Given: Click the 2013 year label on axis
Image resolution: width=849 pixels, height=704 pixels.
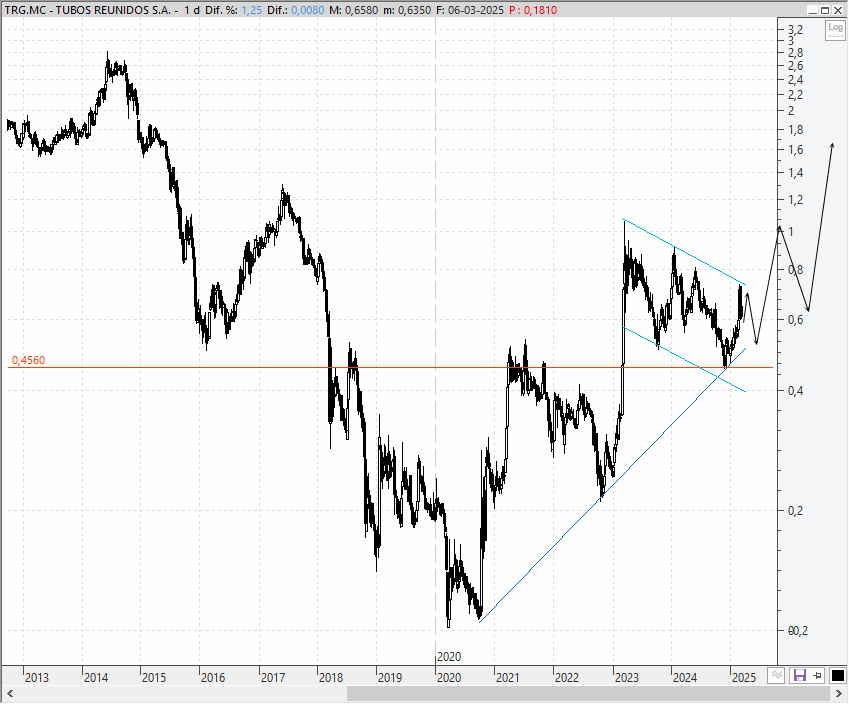Looking at the screenshot, I should click(x=36, y=677).
